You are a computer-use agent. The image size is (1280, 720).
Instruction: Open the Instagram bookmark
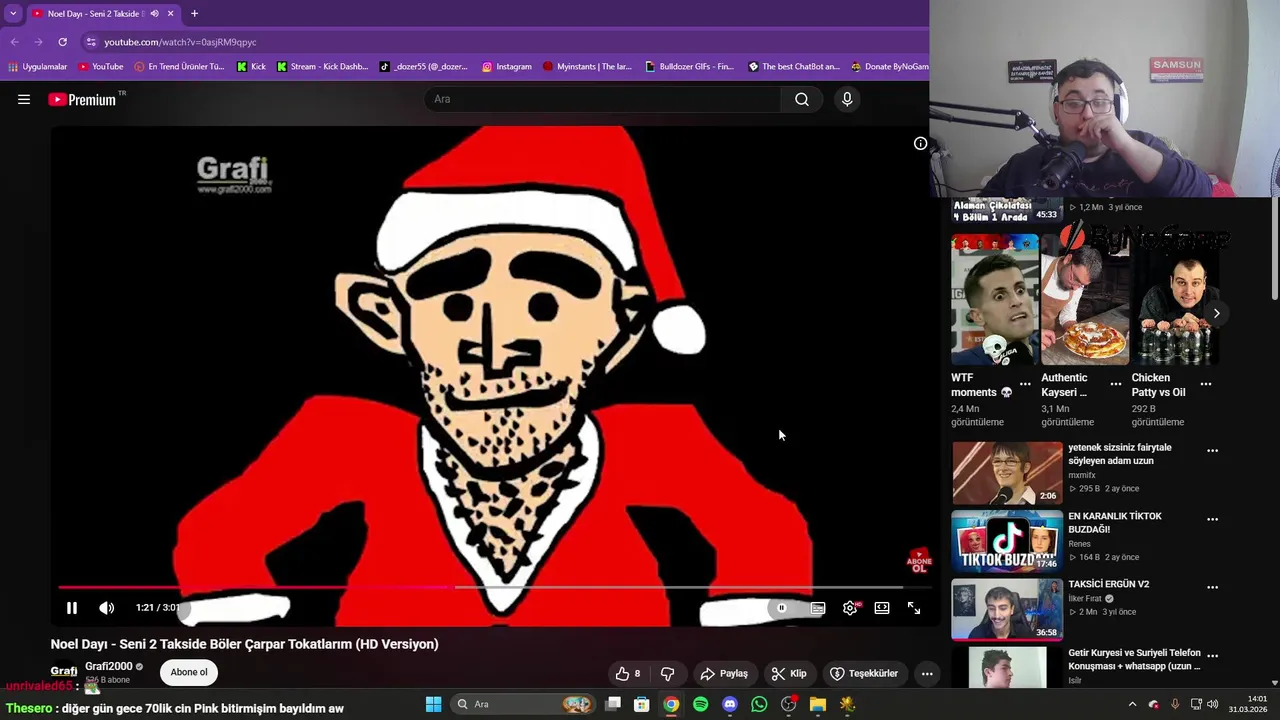tap(507, 67)
